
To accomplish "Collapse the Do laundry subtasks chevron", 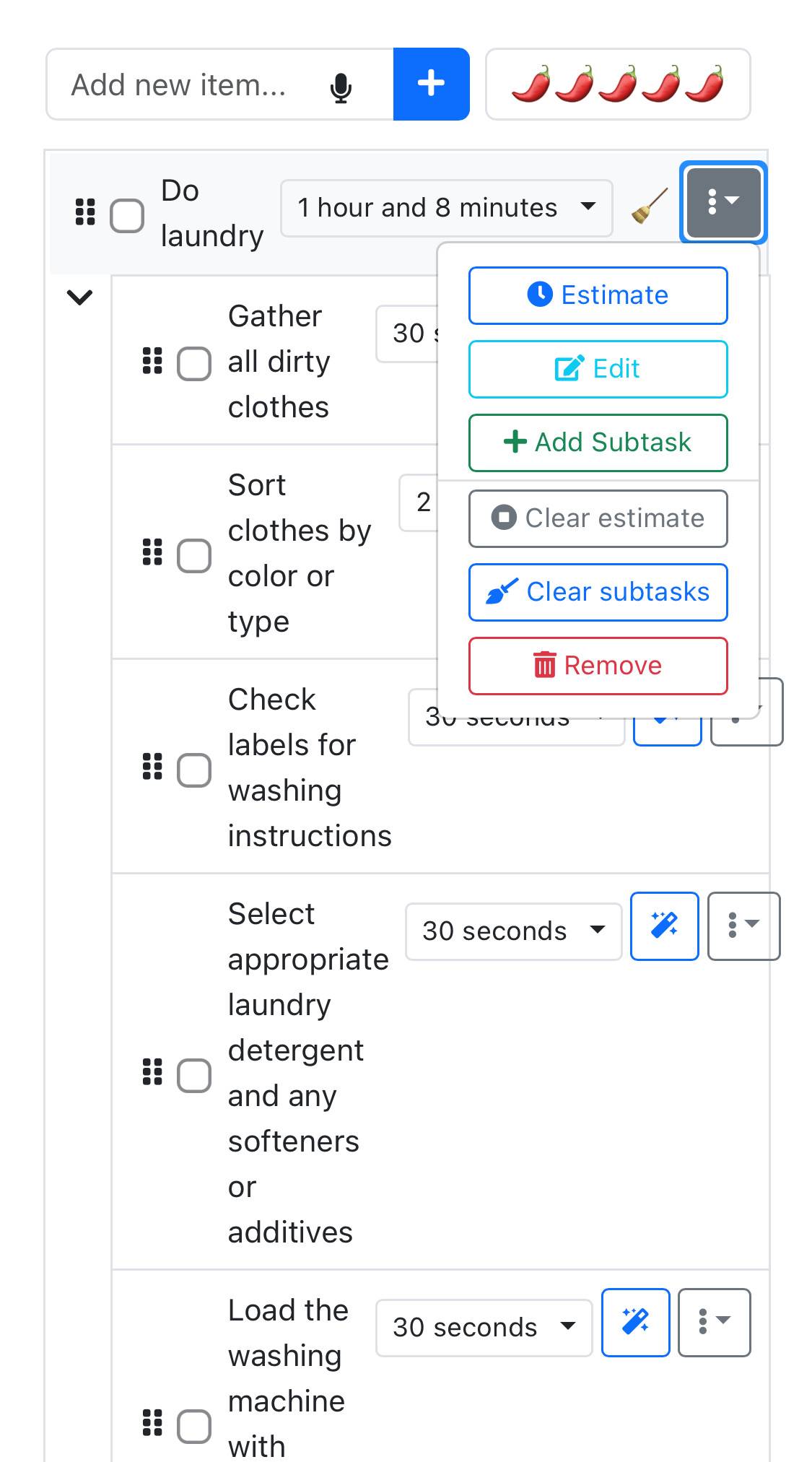I will [79, 297].
